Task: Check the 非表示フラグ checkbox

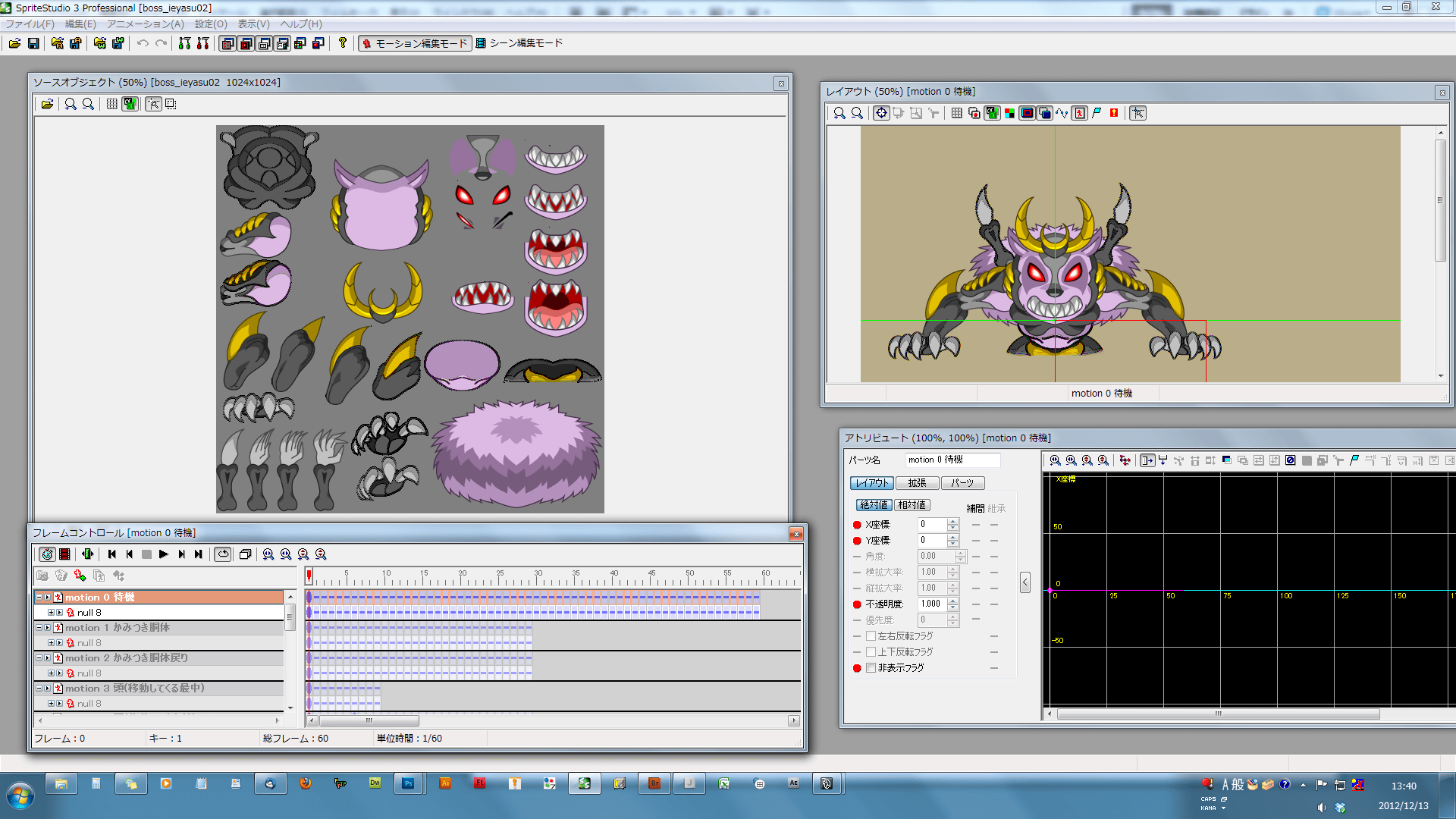Action: tap(871, 668)
